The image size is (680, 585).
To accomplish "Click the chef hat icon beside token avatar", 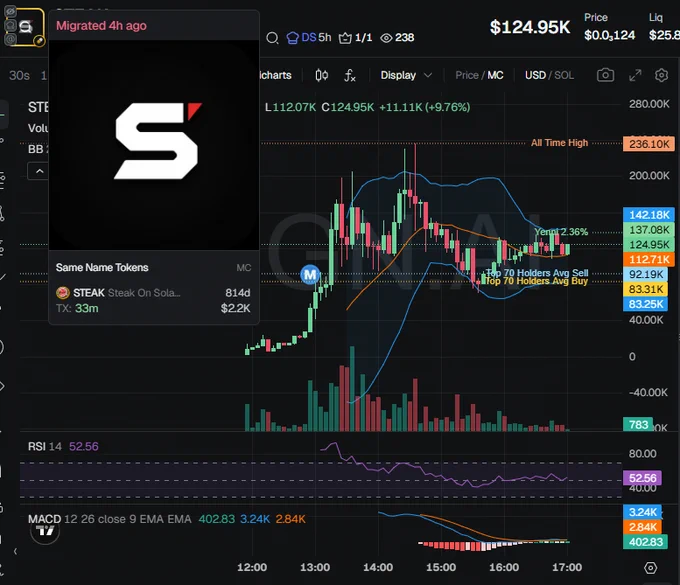I will (x=10, y=26).
